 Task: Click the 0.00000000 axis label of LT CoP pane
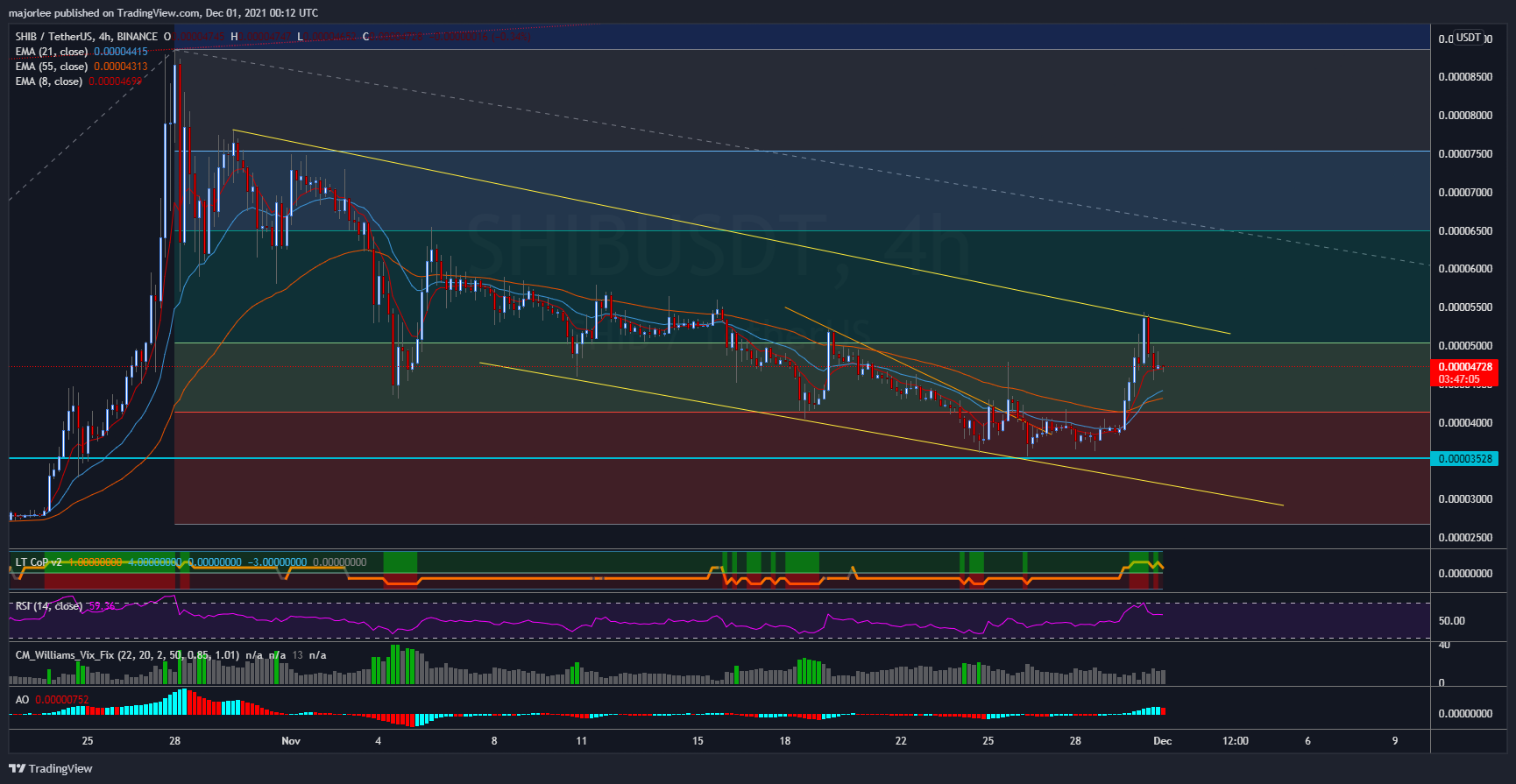tap(1465, 574)
